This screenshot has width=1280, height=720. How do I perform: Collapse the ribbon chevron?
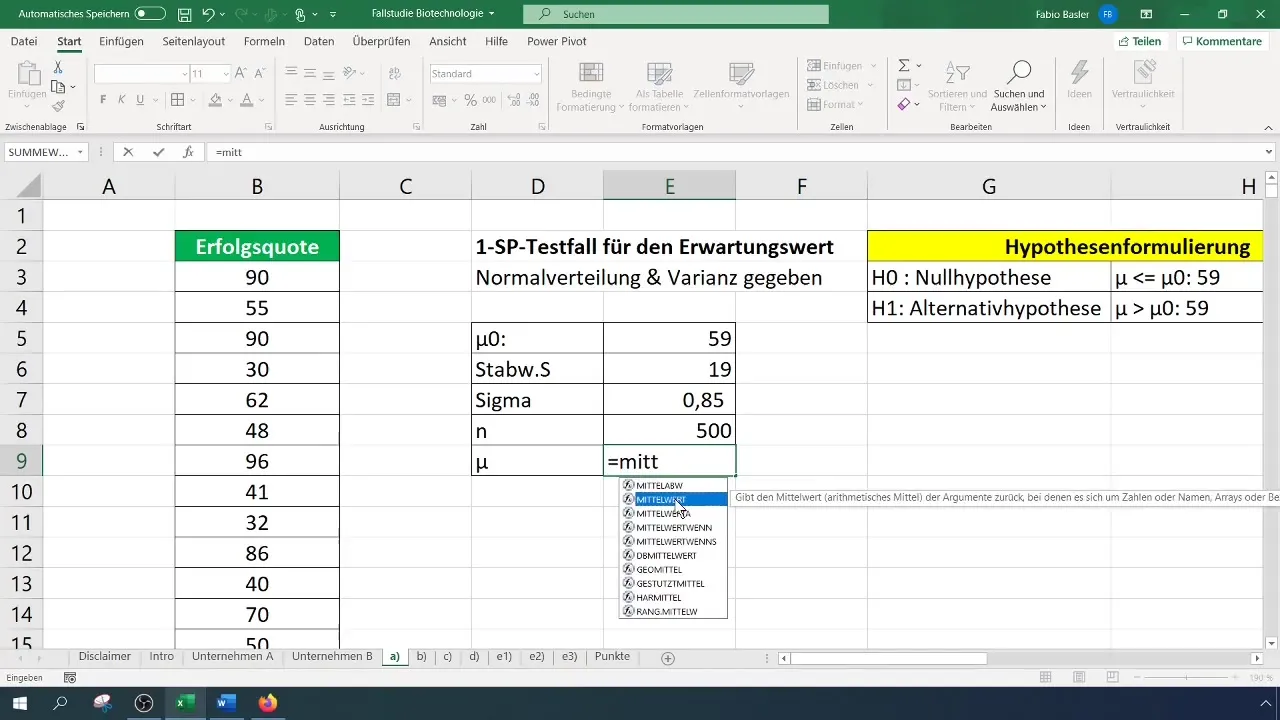point(1268,127)
